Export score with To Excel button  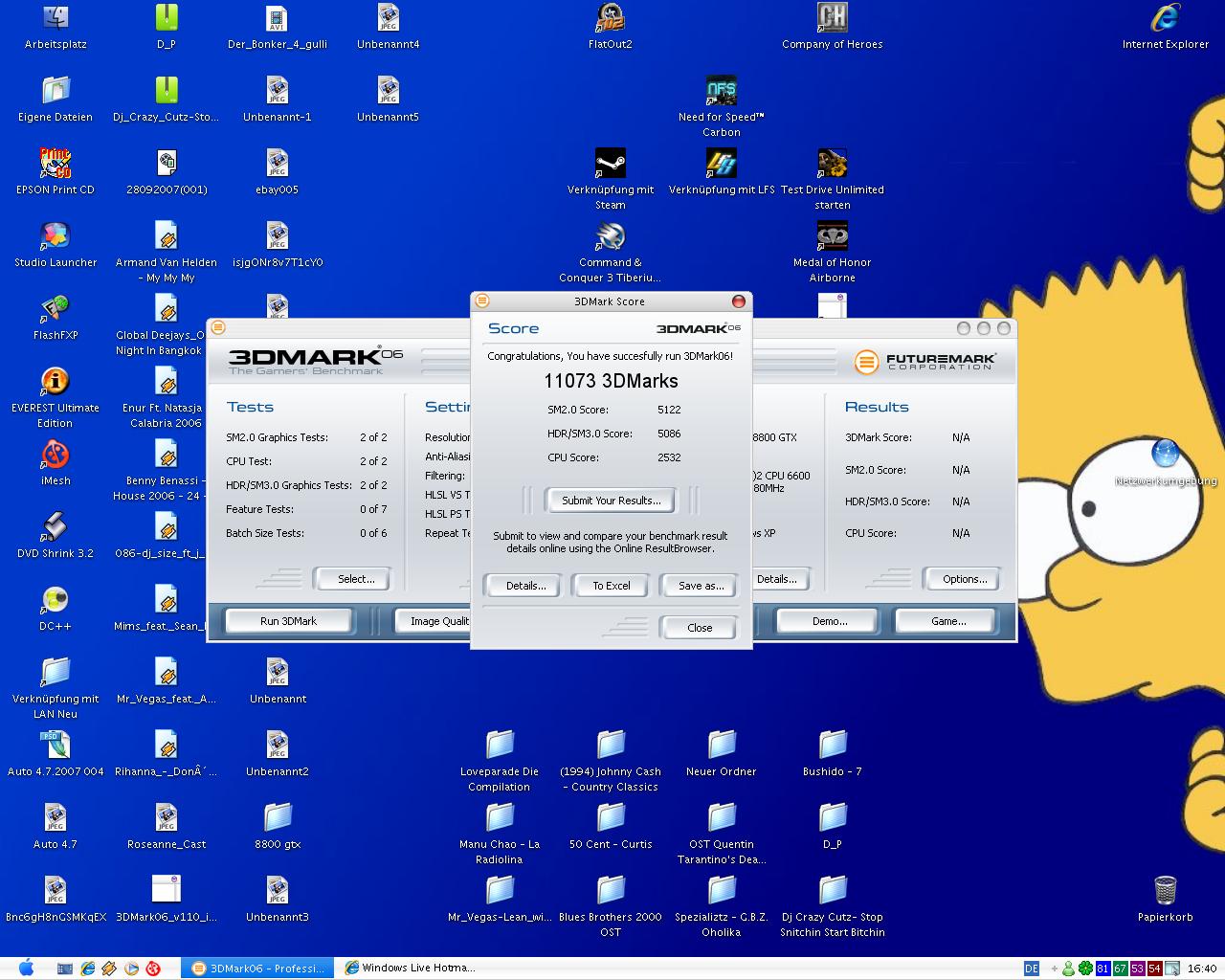pos(611,586)
